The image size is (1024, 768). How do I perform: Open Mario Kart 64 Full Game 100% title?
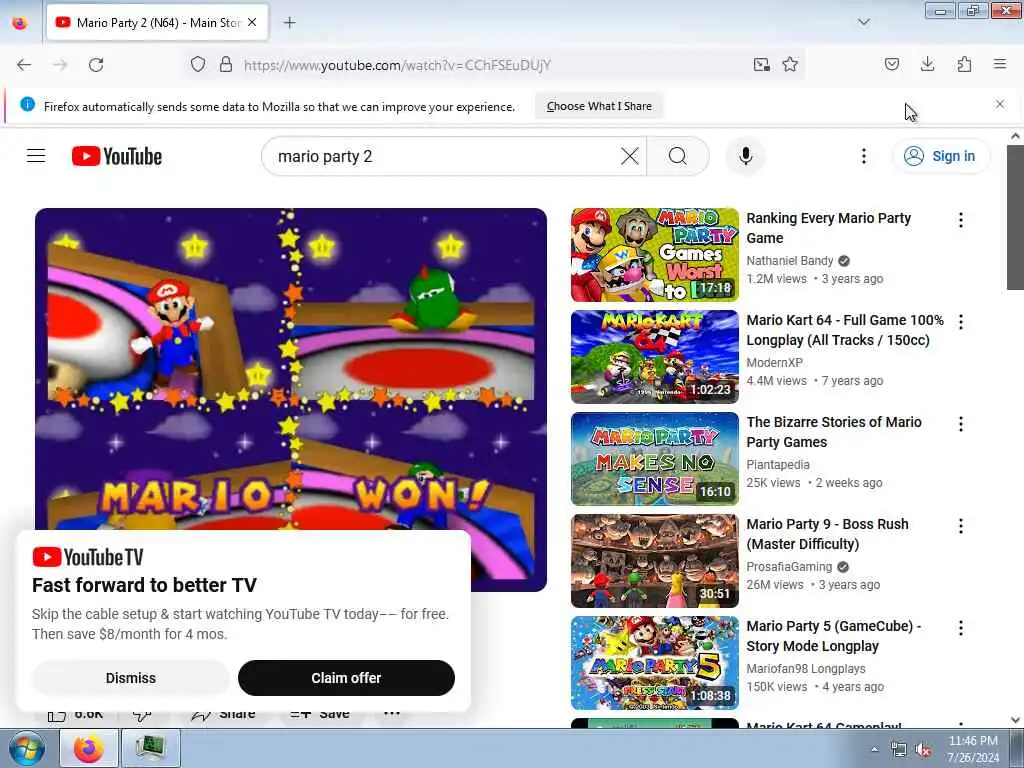(x=845, y=330)
